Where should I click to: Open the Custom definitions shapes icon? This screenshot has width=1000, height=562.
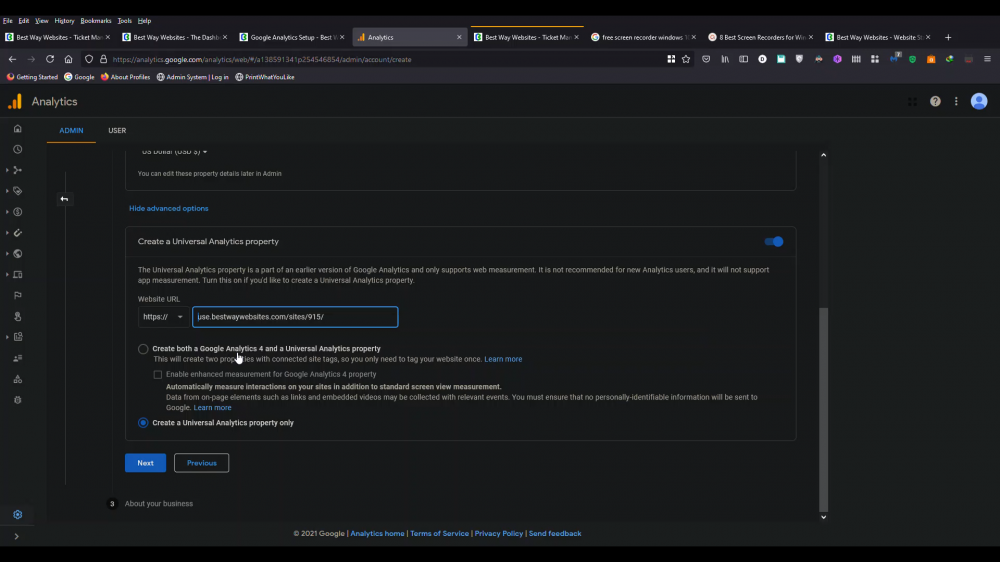pyautogui.click(x=18, y=380)
